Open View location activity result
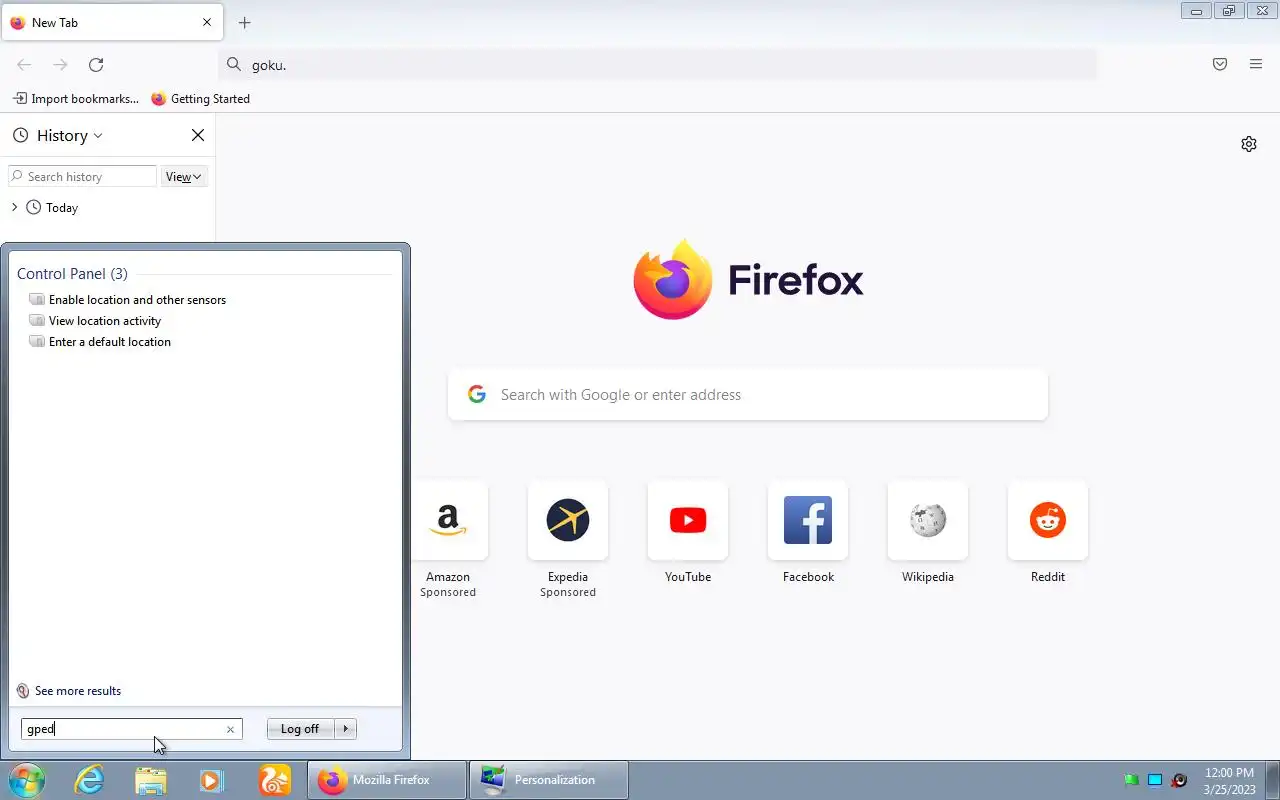This screenshot has height=800, width=1280. (104, 320)
